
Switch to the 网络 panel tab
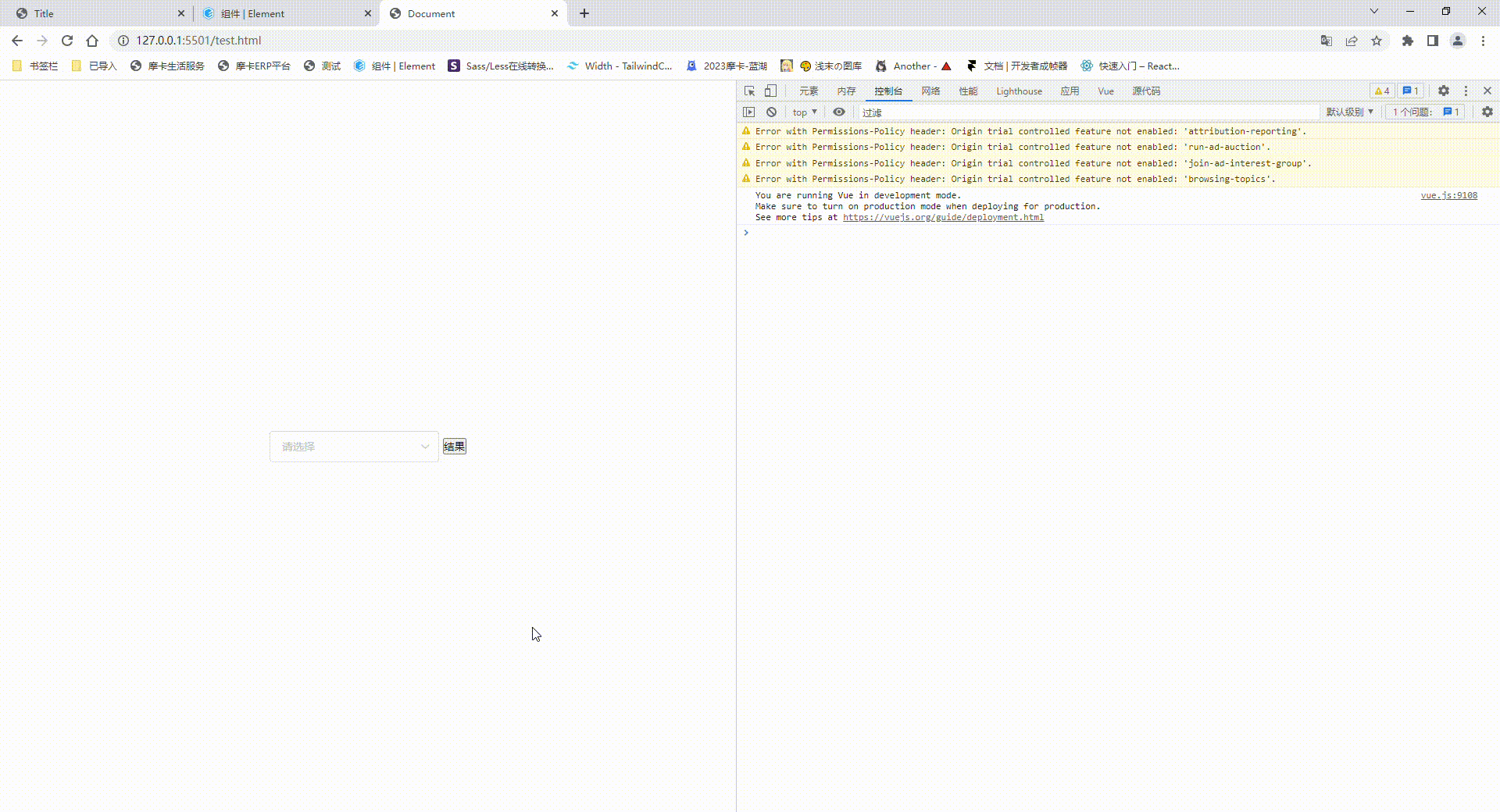click(x=929, y=91)
